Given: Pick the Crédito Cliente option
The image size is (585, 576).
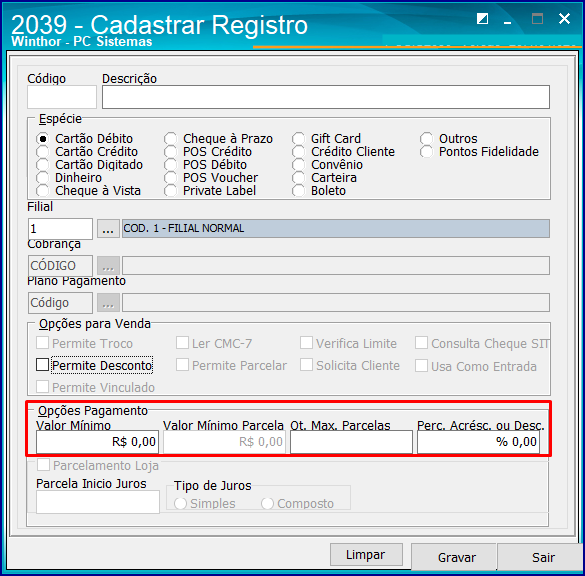Looking at the screenshot, I should coord(298,152).
